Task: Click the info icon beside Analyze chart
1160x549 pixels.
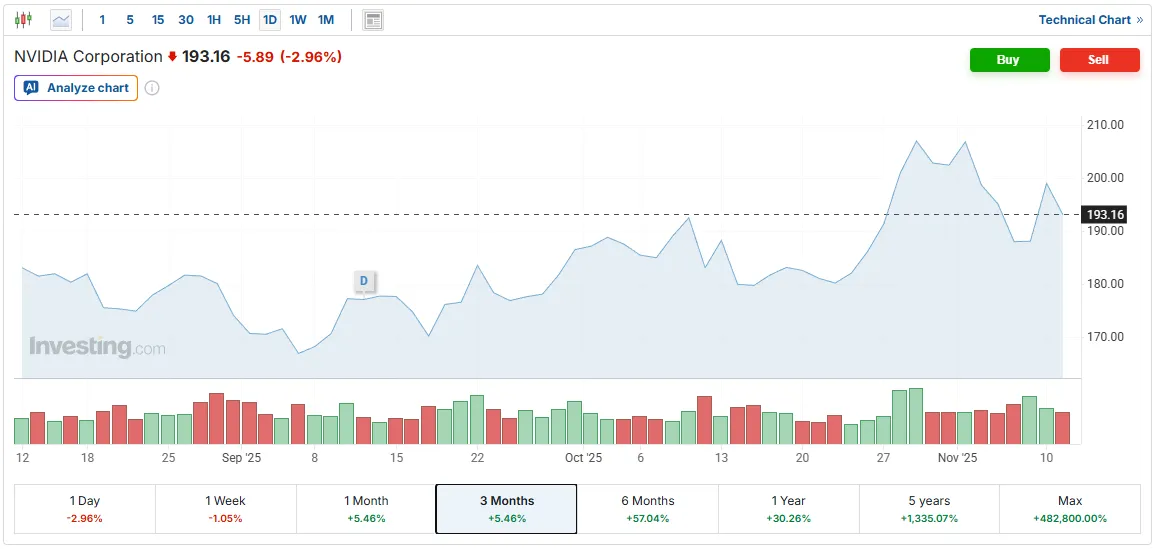Action: (x=152, y=88)
